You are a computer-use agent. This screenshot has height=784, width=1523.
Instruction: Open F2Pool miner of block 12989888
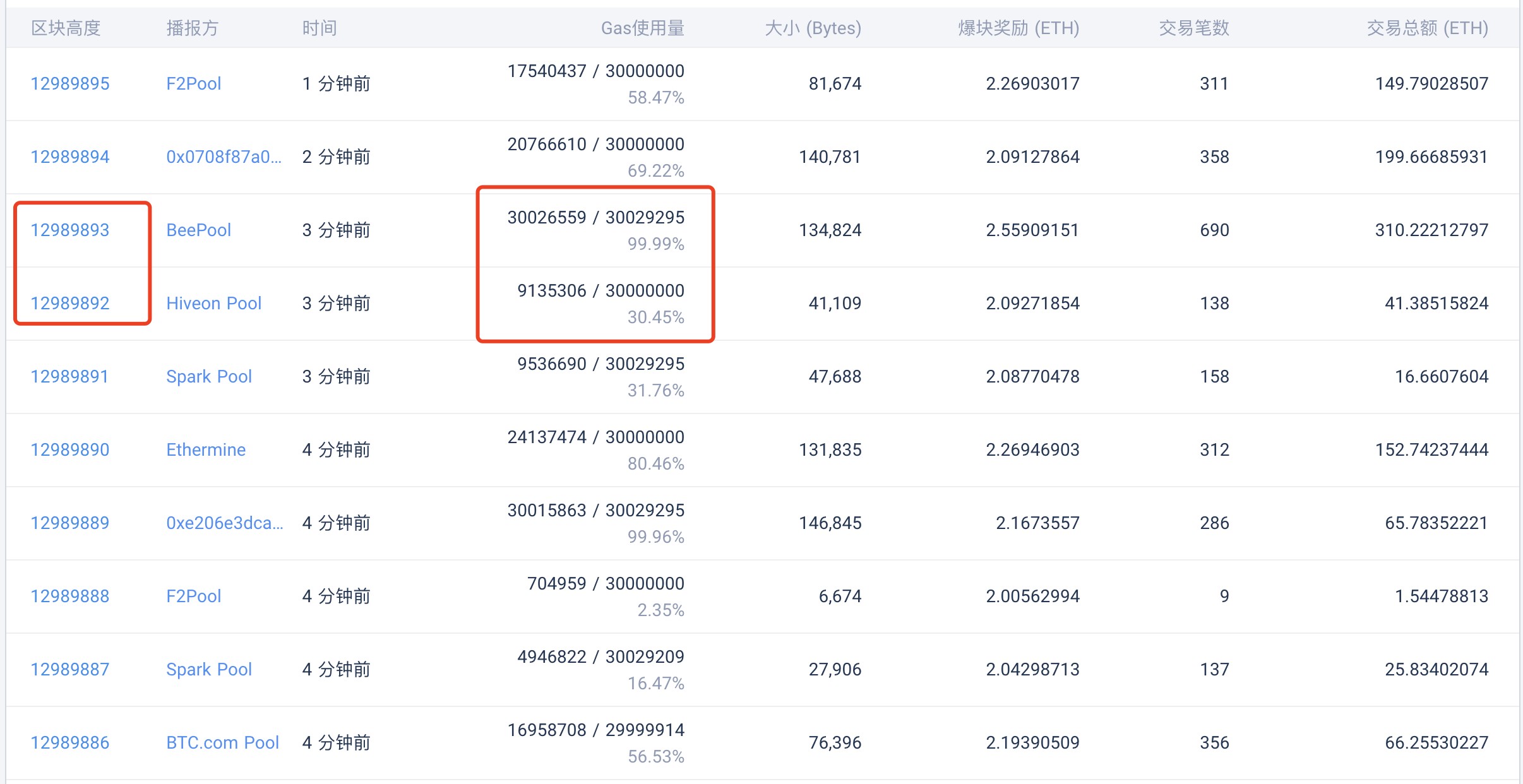click(x=194, y=596)
